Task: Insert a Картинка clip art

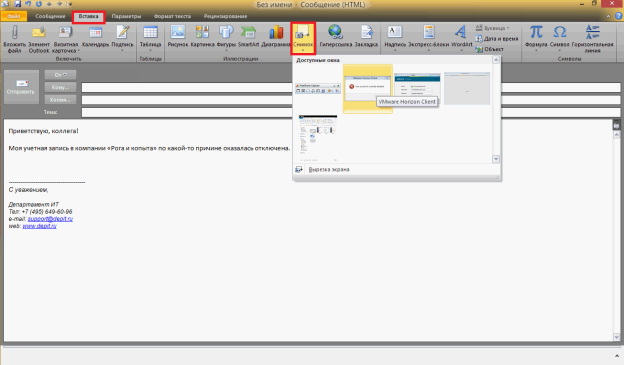Action: point(202,37)
